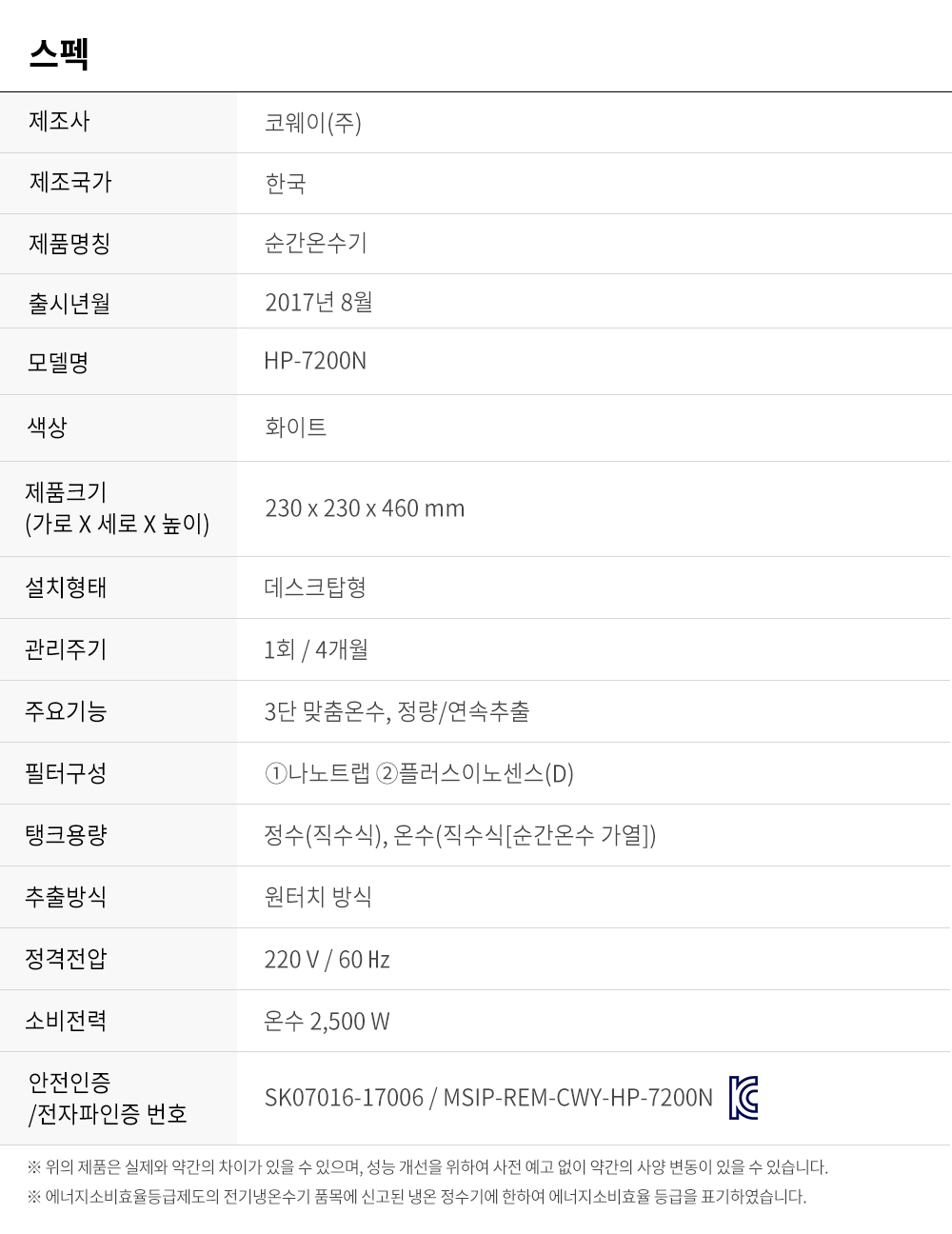The image size is (952, 1234).
Task: Click the 스펙 section heading
Action: (x=59, y=52)
